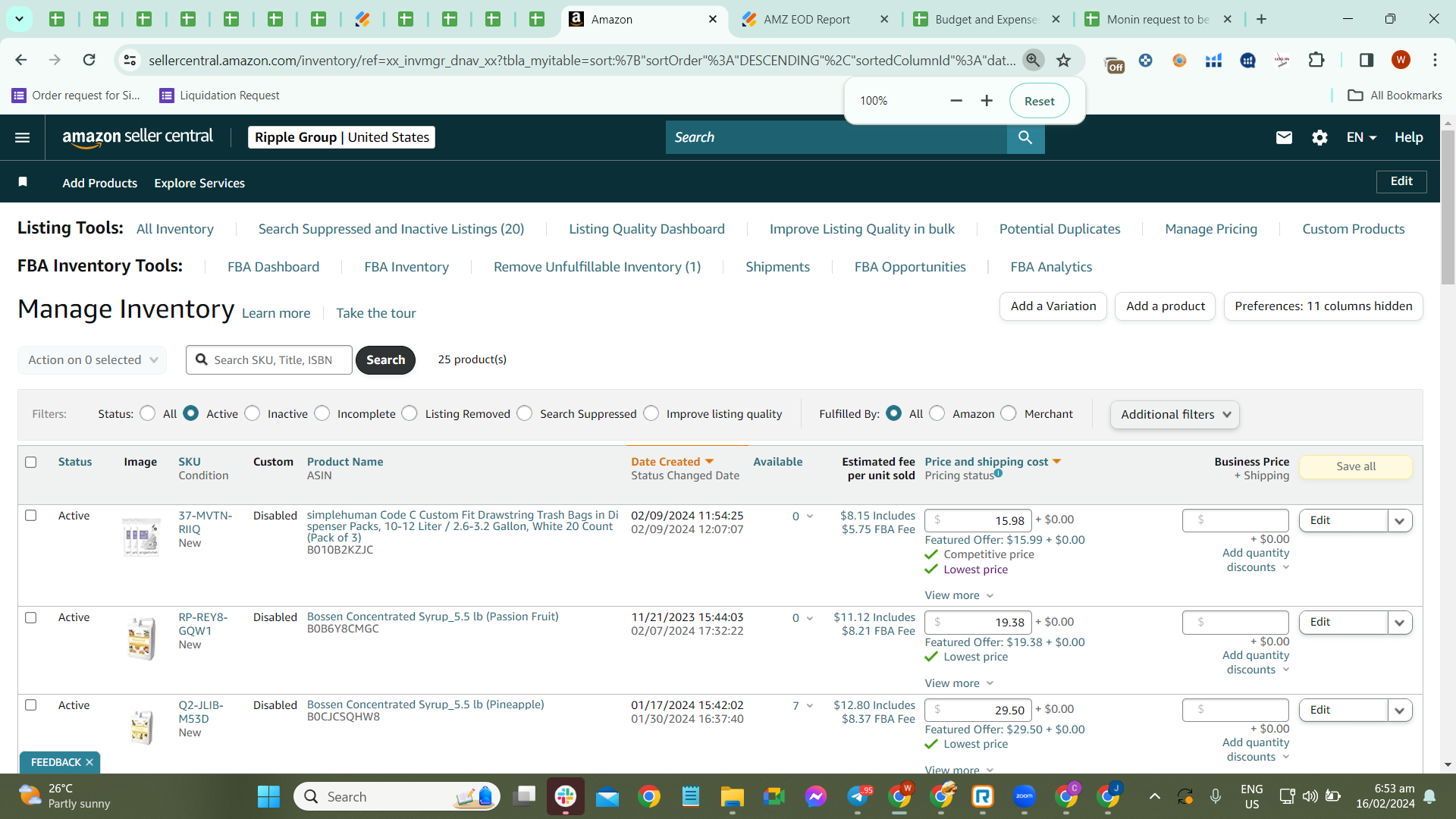1456x819 pixels.
Task: Close the FEEDBACK tab with its X
Action: click(89, 762)
